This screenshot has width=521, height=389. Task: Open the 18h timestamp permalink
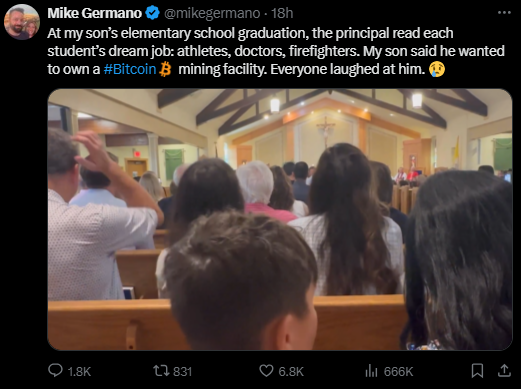coord(282,13)
